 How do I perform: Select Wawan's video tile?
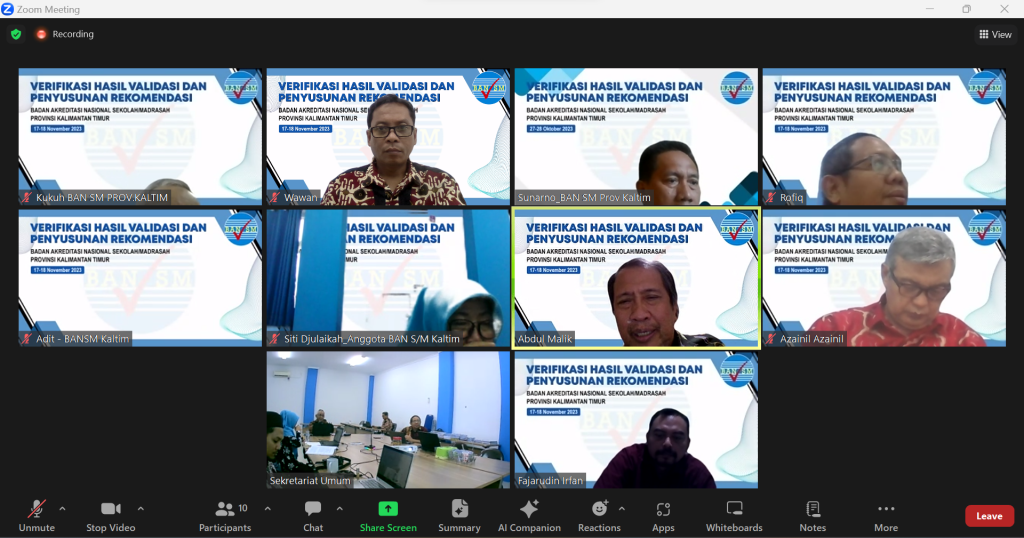tap(388, 136)
